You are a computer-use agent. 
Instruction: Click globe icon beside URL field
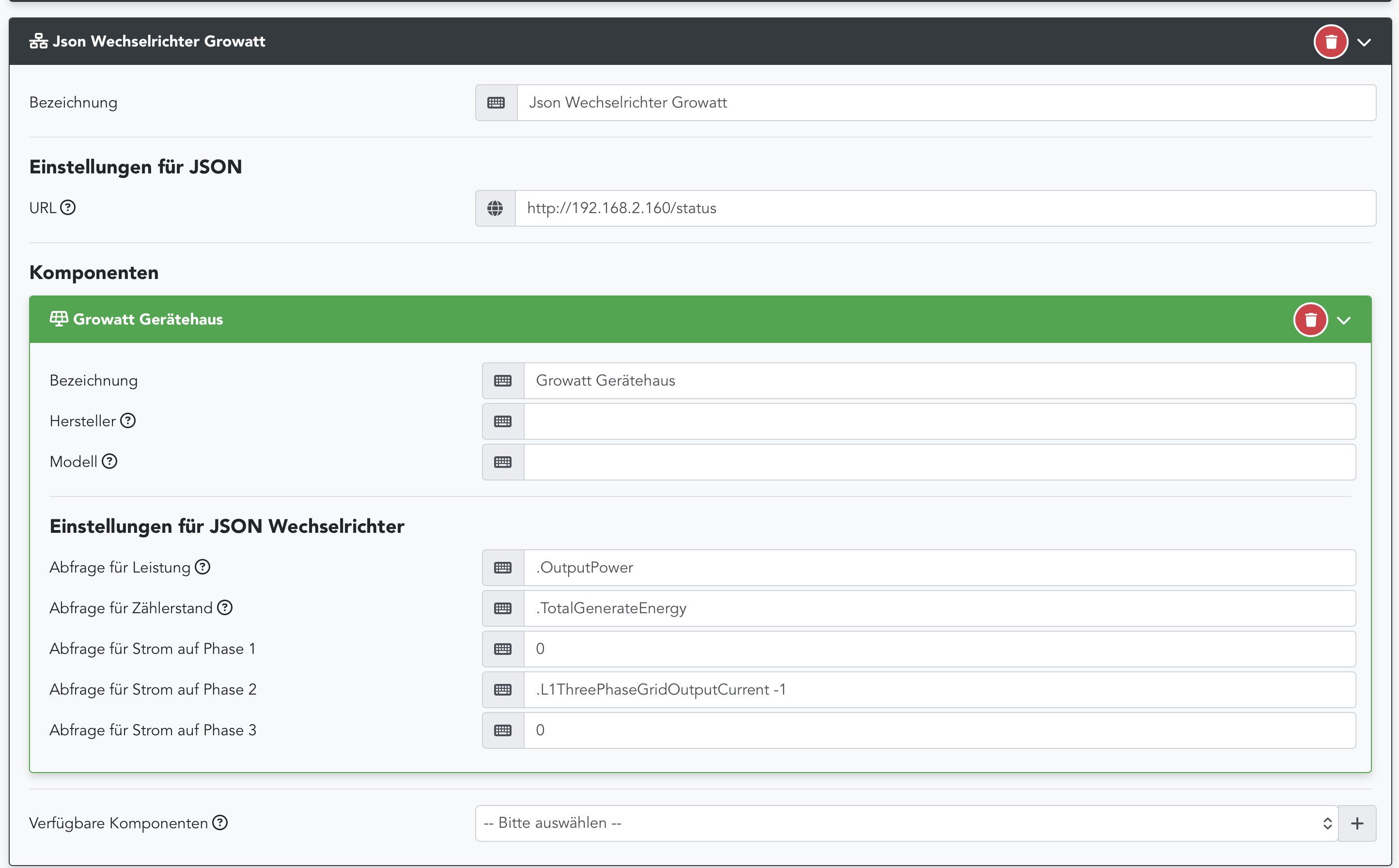(495, 208)
